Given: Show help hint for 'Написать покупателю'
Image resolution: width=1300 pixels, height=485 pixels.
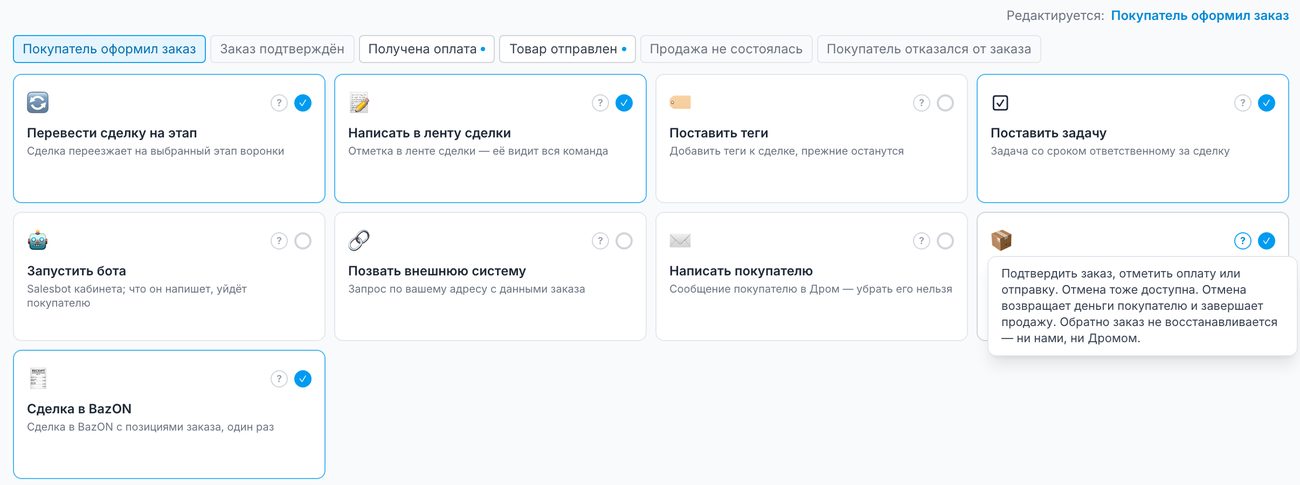Looking at the screenshot, I should pyautogui.click(x=921, y=240).
